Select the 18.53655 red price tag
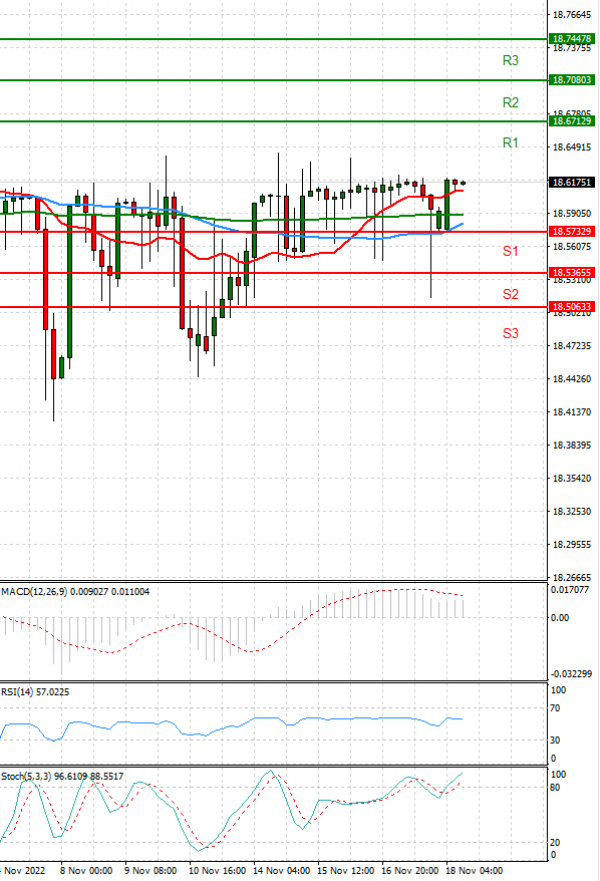This screenshot has height=881, width=600. click(x=572, y=272)
